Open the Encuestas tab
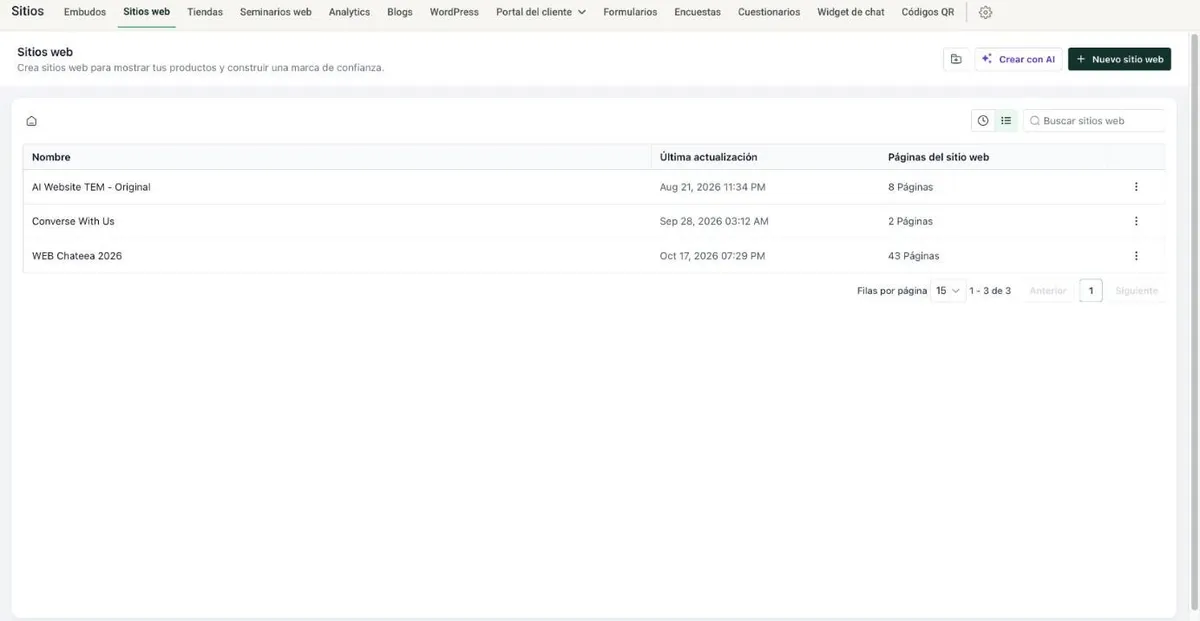 (x=698, y=12)
